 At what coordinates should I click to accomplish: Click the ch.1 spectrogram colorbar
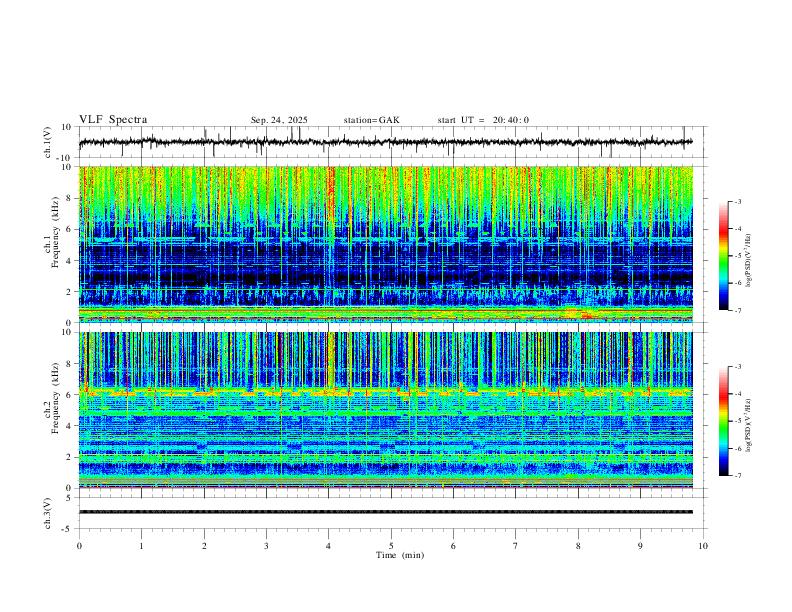[x=723, y=256]
